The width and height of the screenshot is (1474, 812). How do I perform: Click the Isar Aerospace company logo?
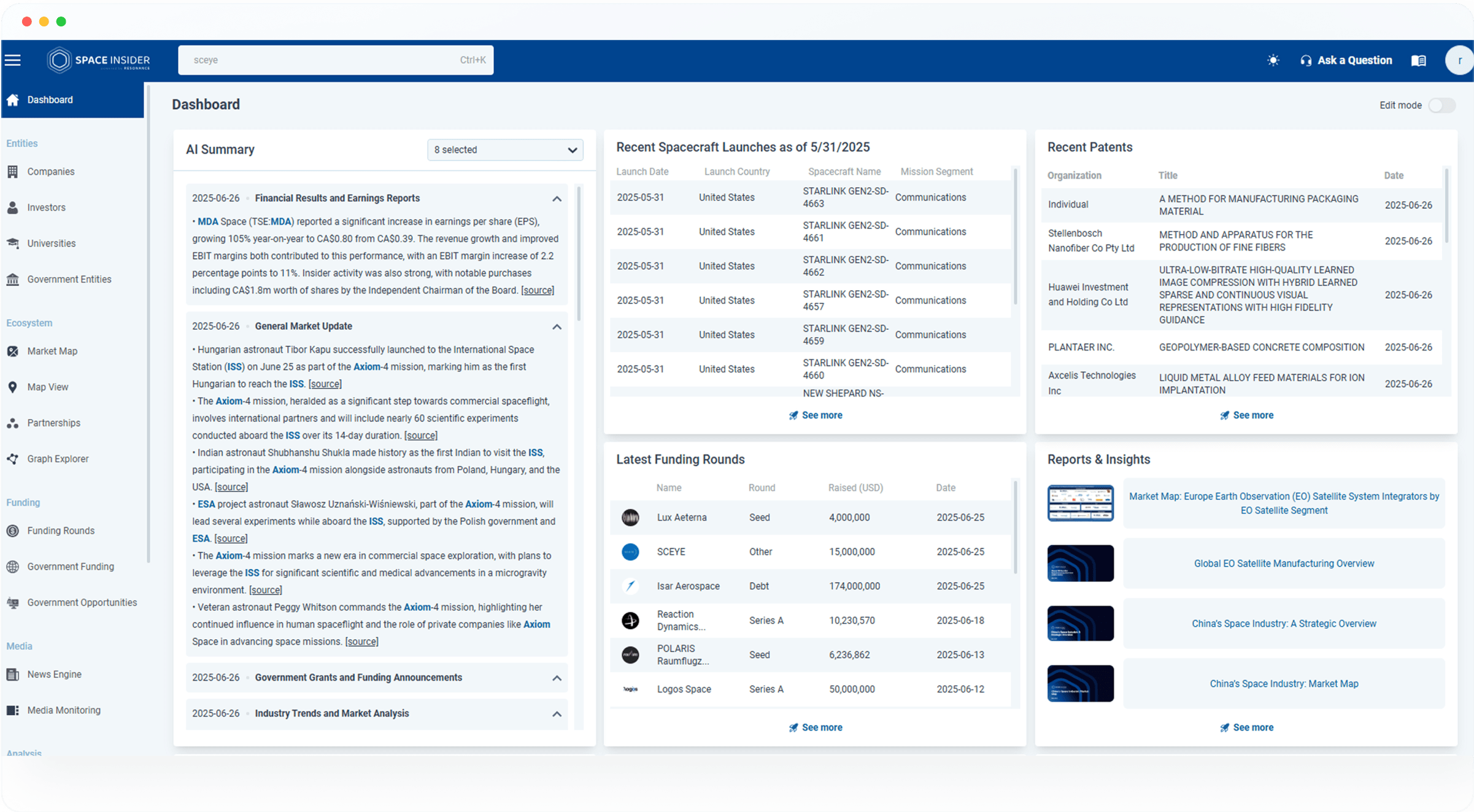coord(630,586)
